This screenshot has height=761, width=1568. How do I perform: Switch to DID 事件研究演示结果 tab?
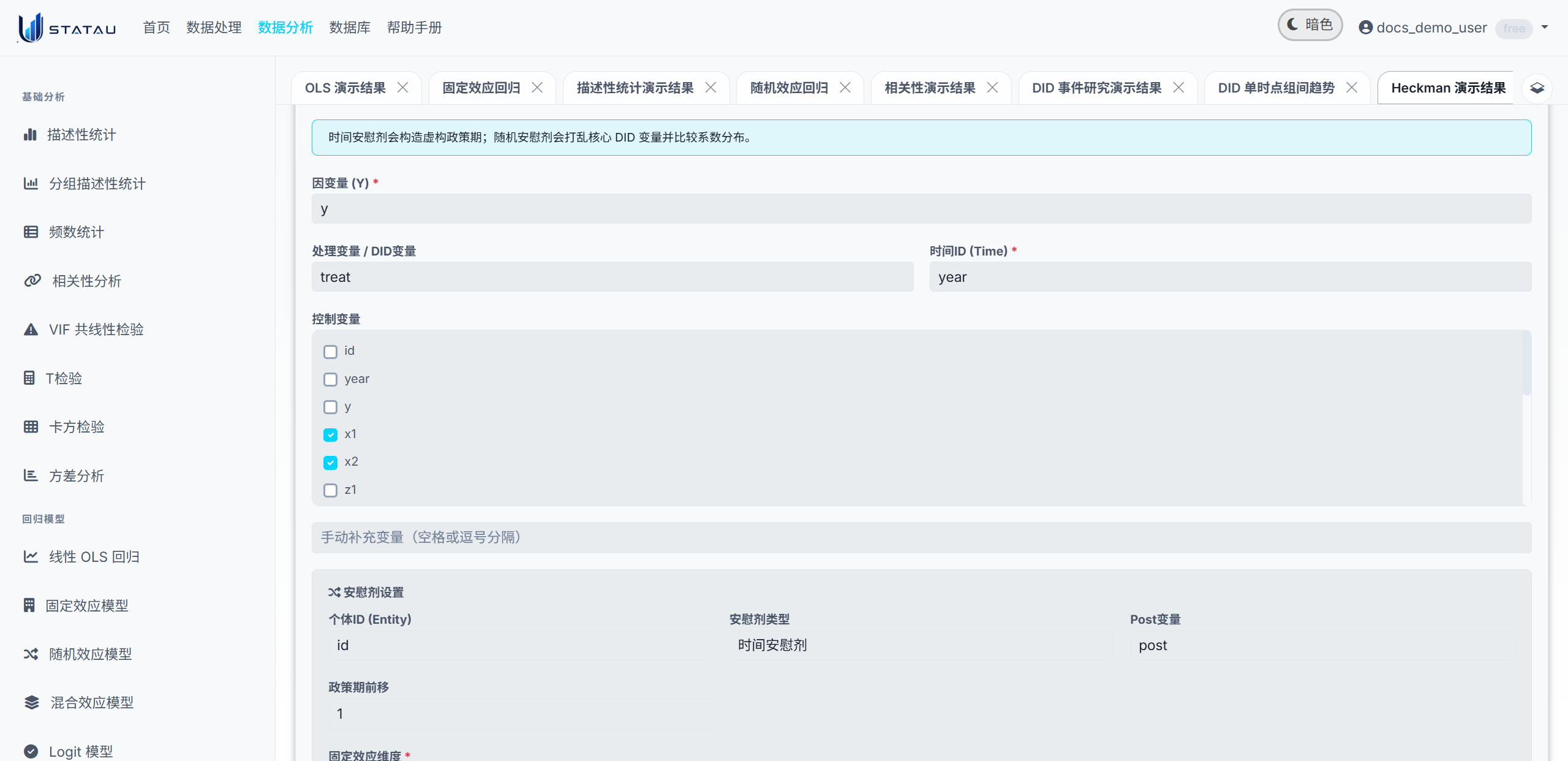pos(1097,88)
